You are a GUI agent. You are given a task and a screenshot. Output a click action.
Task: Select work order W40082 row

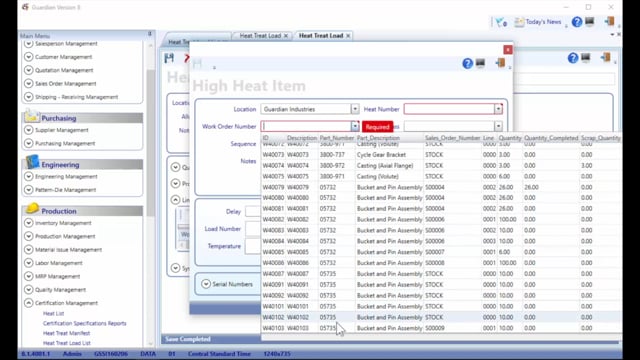tap(441, 220)
